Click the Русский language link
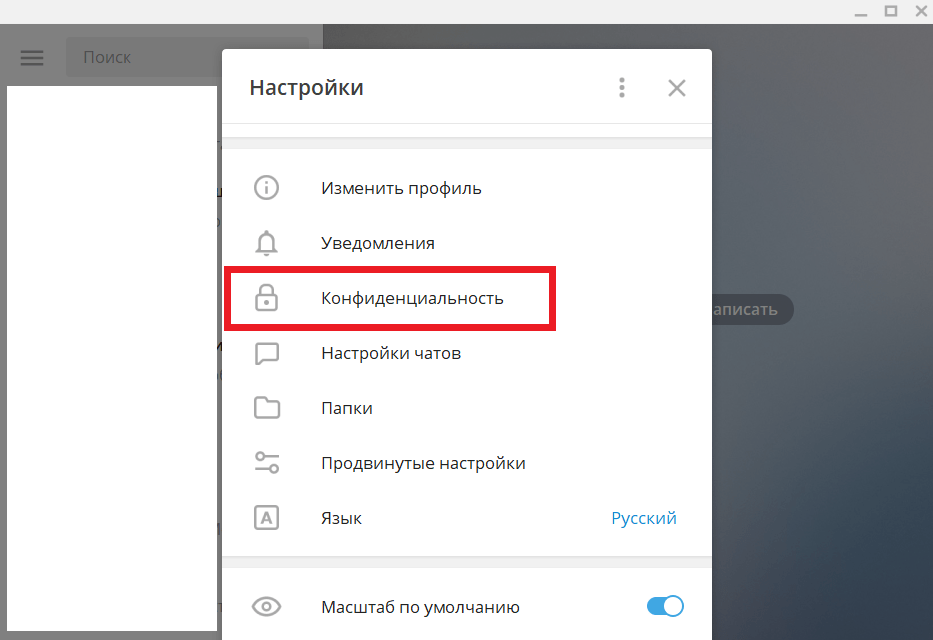The width and height of the screenshot is (933, 640). click(644, 518)
